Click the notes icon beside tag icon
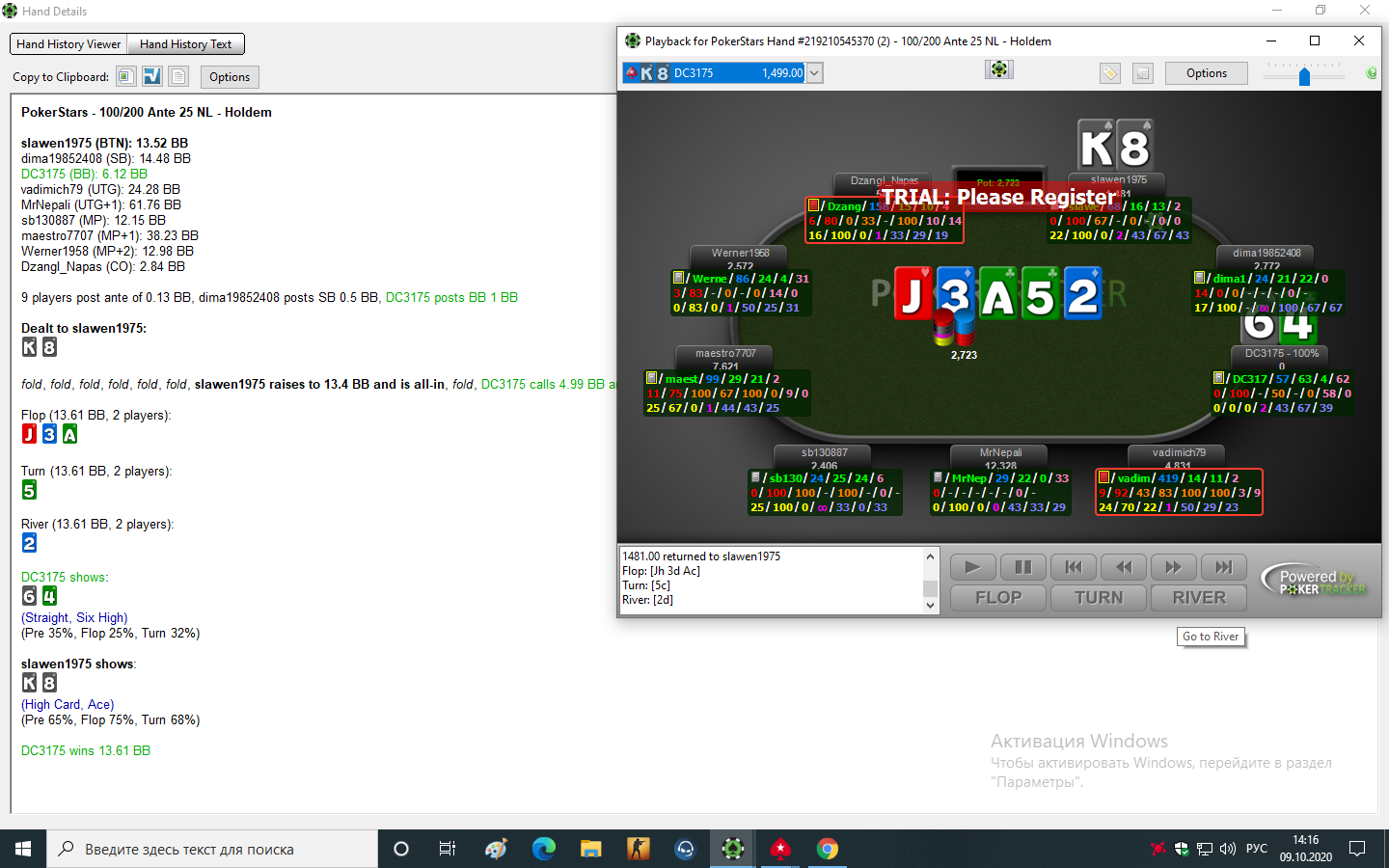This screenshot has width=1389, height=868. coord(1142,73)
